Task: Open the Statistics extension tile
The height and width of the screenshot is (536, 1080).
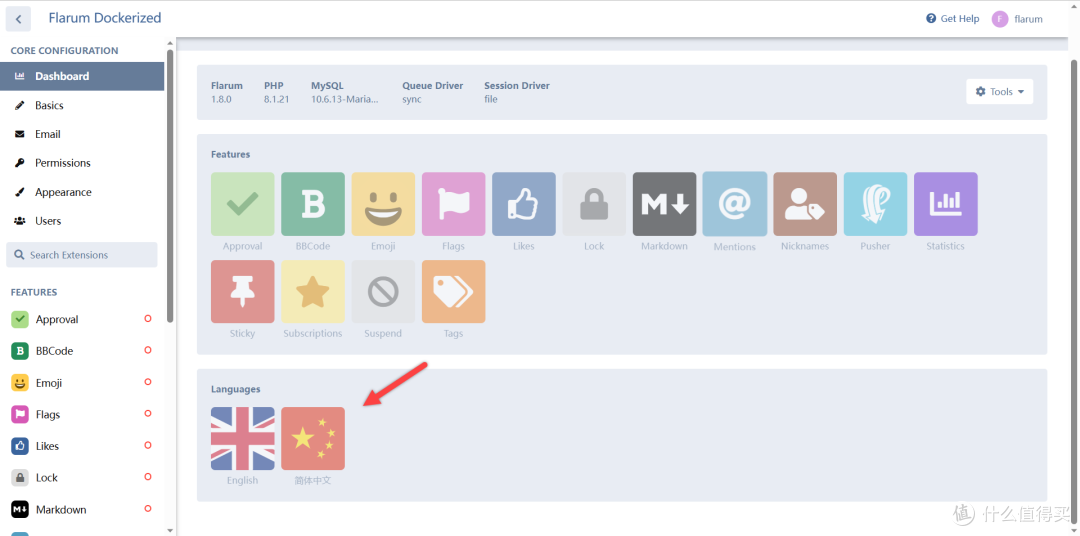Action: click(x=945, y=204)
